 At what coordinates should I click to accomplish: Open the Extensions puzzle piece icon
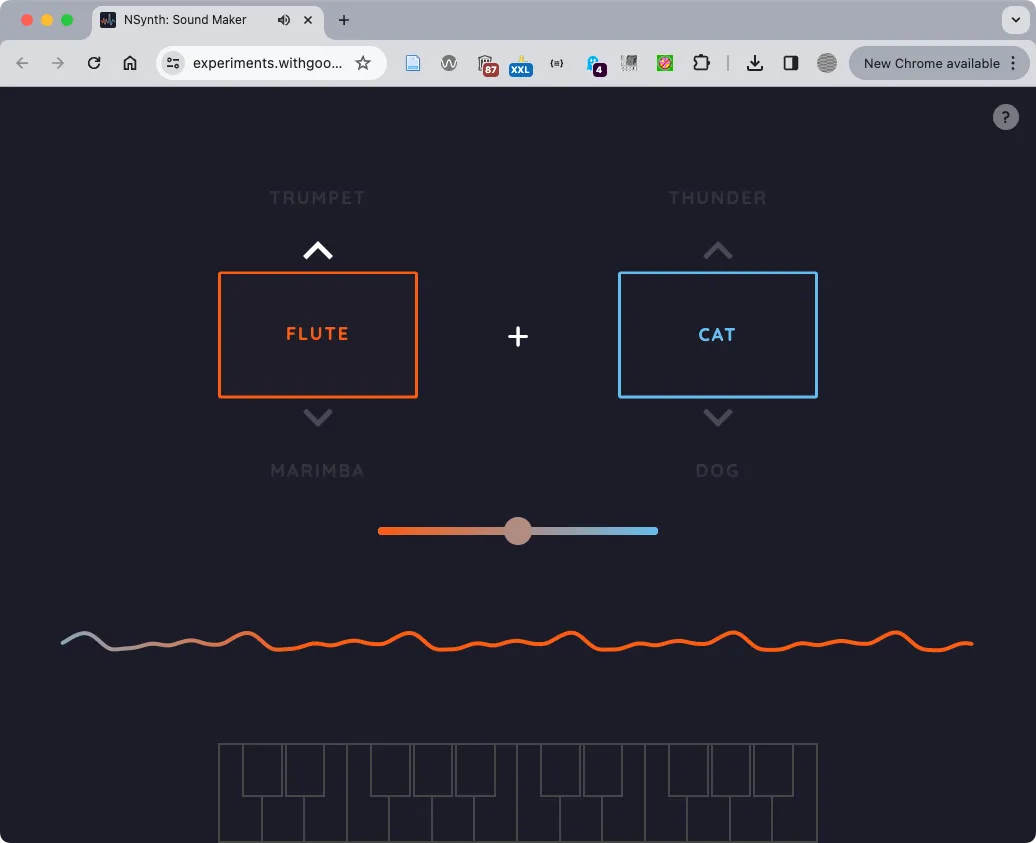pyautogui.click(x=701, y=62)
